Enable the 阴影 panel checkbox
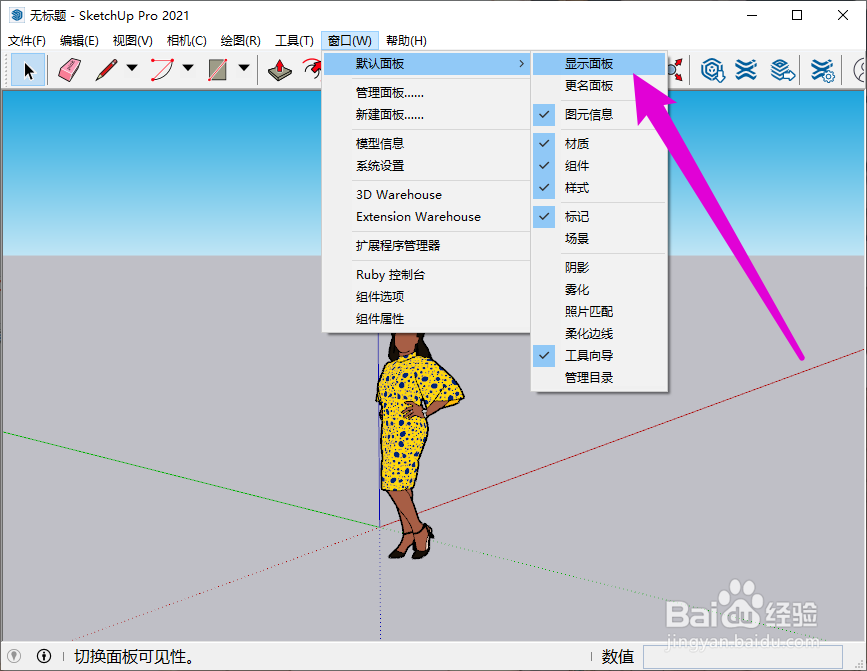 575,267
